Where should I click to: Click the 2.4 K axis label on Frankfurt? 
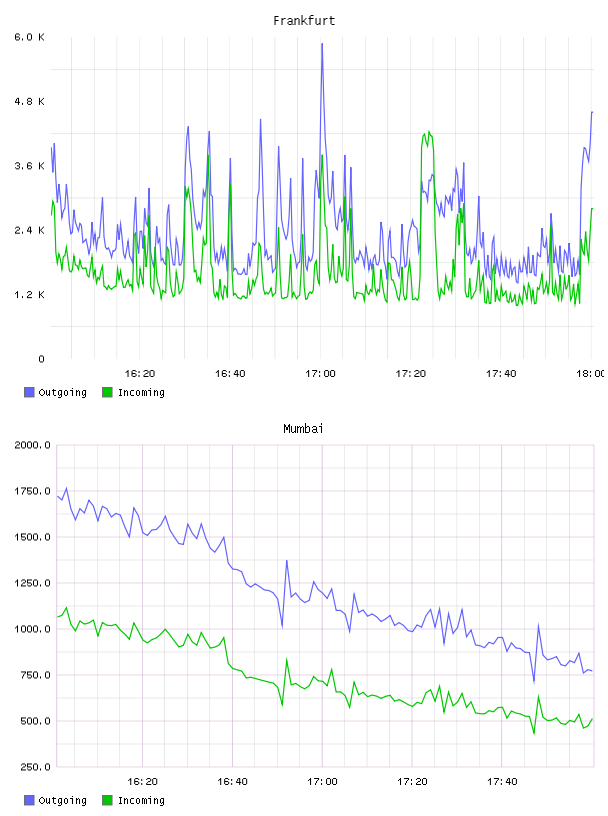29,230
